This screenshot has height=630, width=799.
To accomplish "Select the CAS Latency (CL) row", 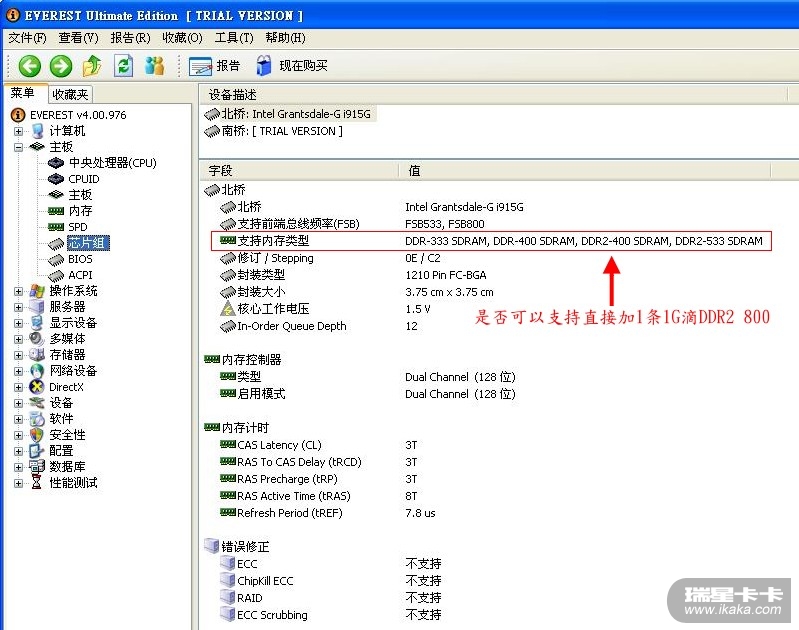I will (x=319, y=445).
